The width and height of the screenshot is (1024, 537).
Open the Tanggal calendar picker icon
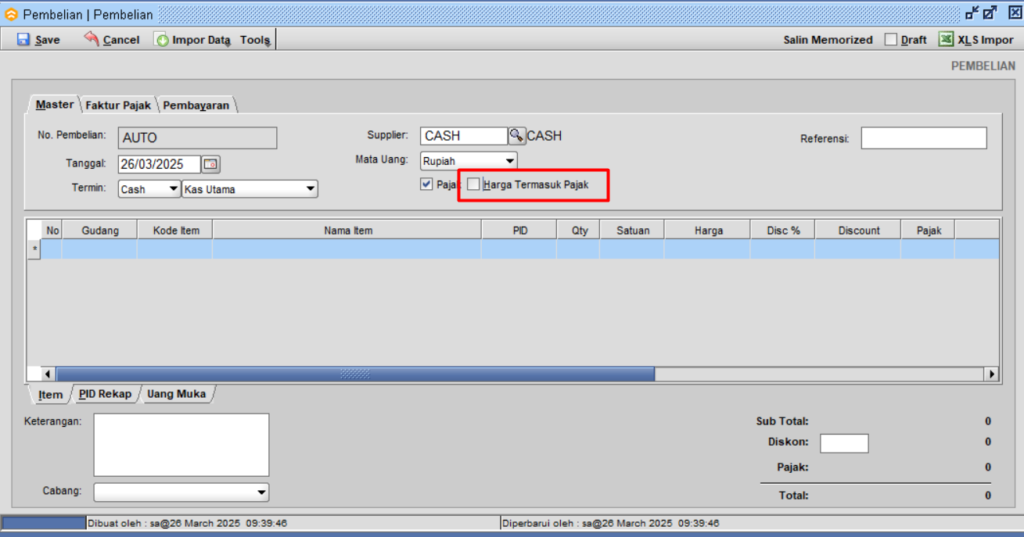[211, 164]
